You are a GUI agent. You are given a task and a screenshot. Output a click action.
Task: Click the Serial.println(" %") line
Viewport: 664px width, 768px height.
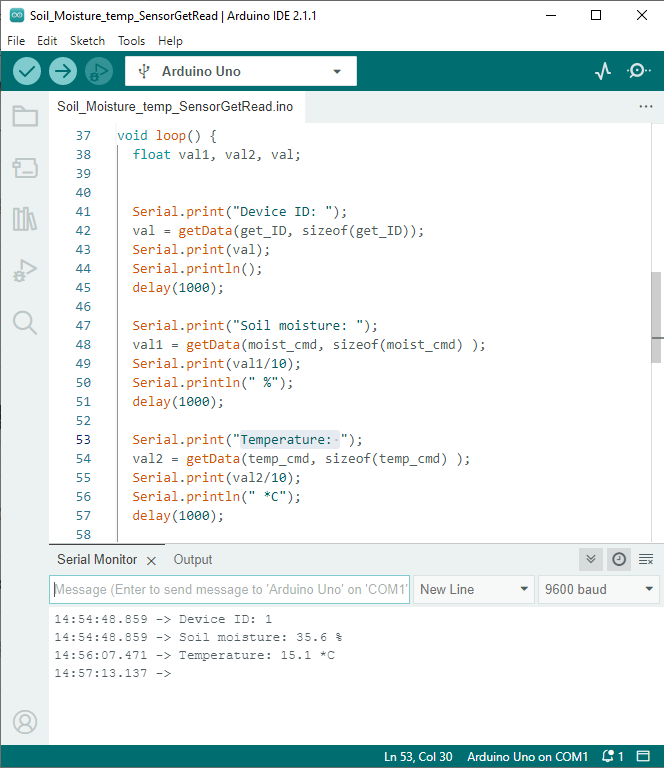pyautogui.click(x=213, y=383)
